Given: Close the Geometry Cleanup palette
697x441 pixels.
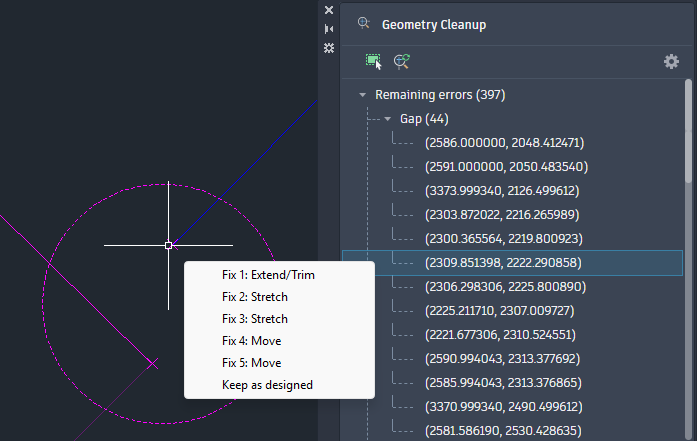Looking at the screenshot, I should click(329, 10).
